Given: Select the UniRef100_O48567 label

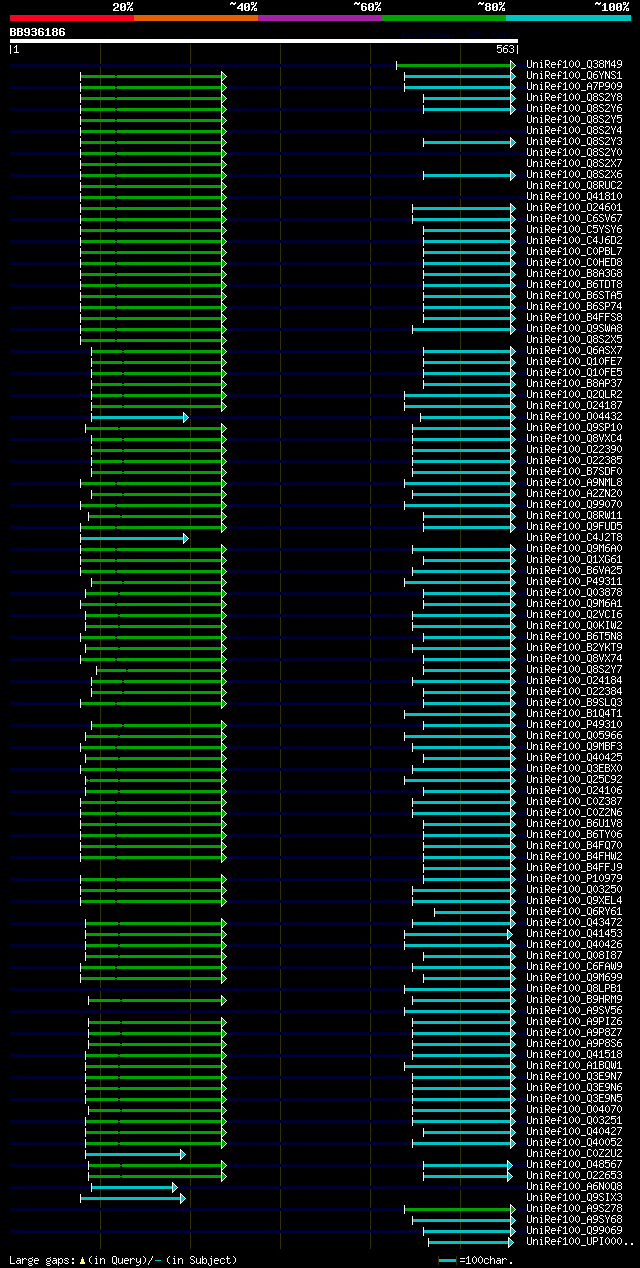Looking at the screenshot, I should 576,1165.
